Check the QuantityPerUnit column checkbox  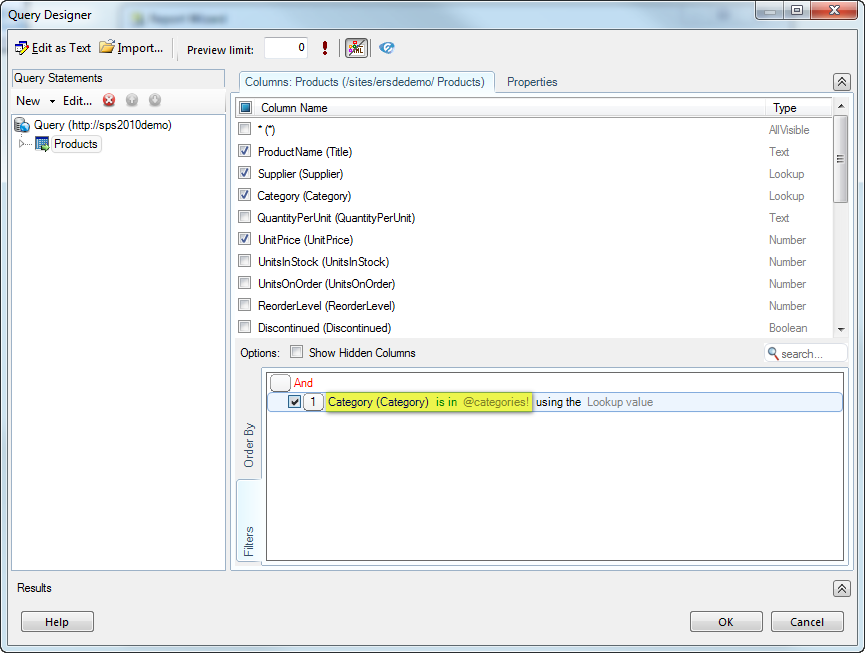click(245, 218)
